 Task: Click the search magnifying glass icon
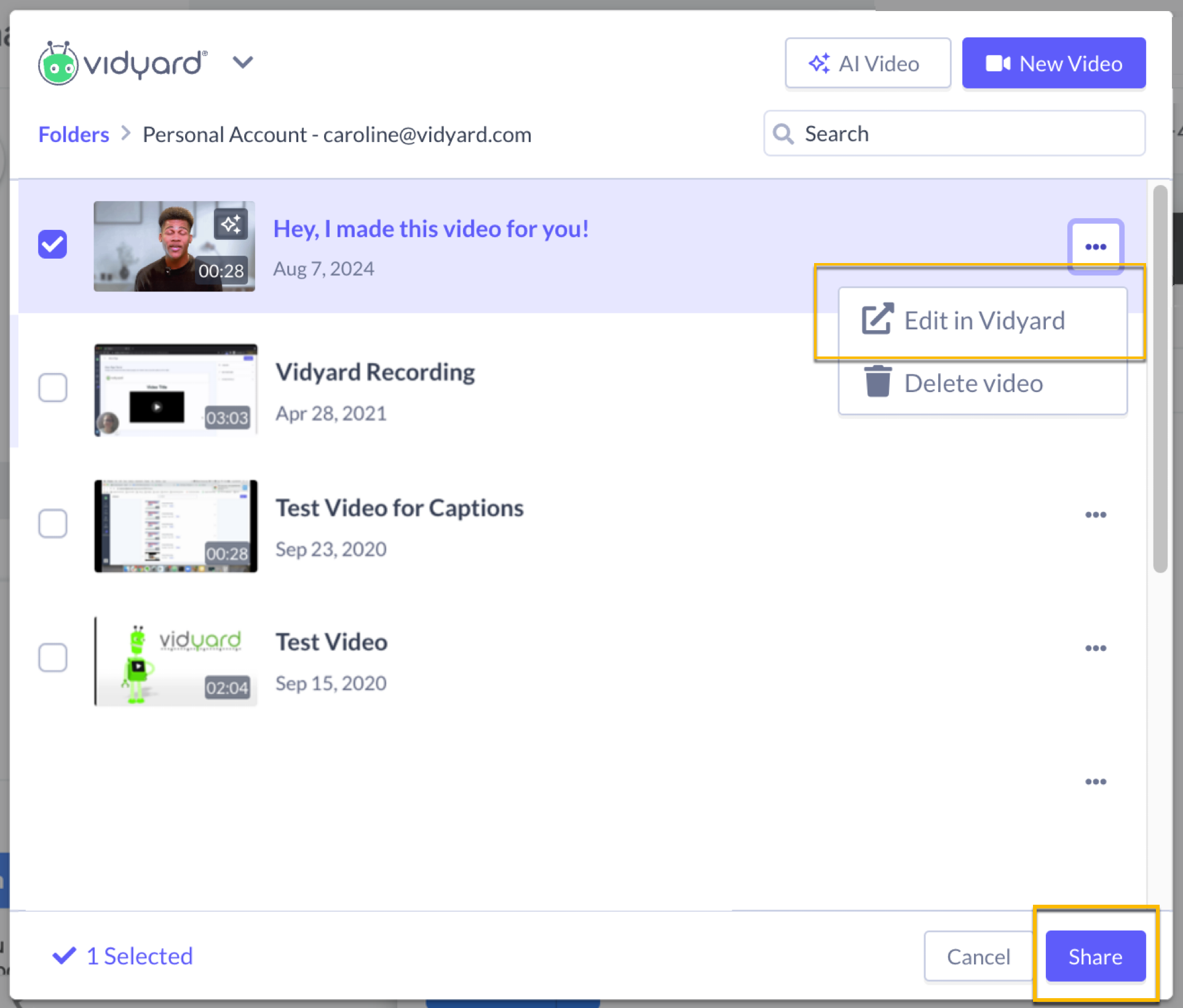pyautogui.click(x=783, y=133)
